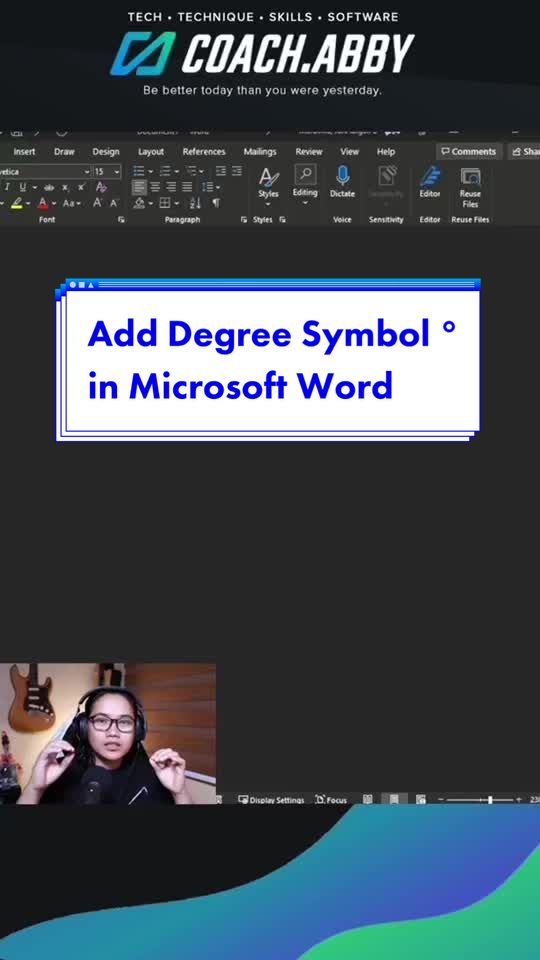The height and width of the screenshot is (960, 540).
Task: Increase font size with grow icon
Action: [97, 203]
